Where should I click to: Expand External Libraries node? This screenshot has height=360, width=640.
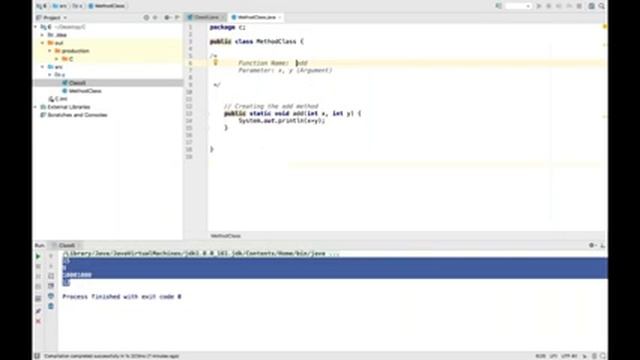[x=36, y=107]
